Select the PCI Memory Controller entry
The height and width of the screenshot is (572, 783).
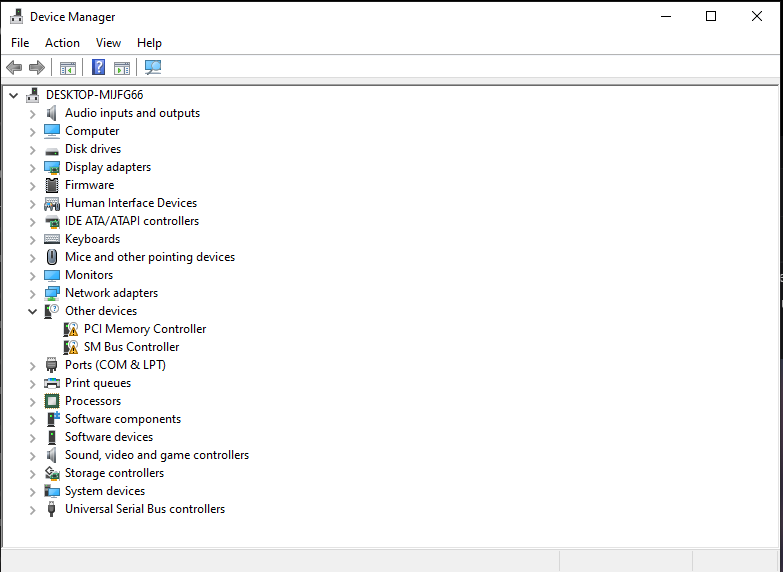(145, 329)
